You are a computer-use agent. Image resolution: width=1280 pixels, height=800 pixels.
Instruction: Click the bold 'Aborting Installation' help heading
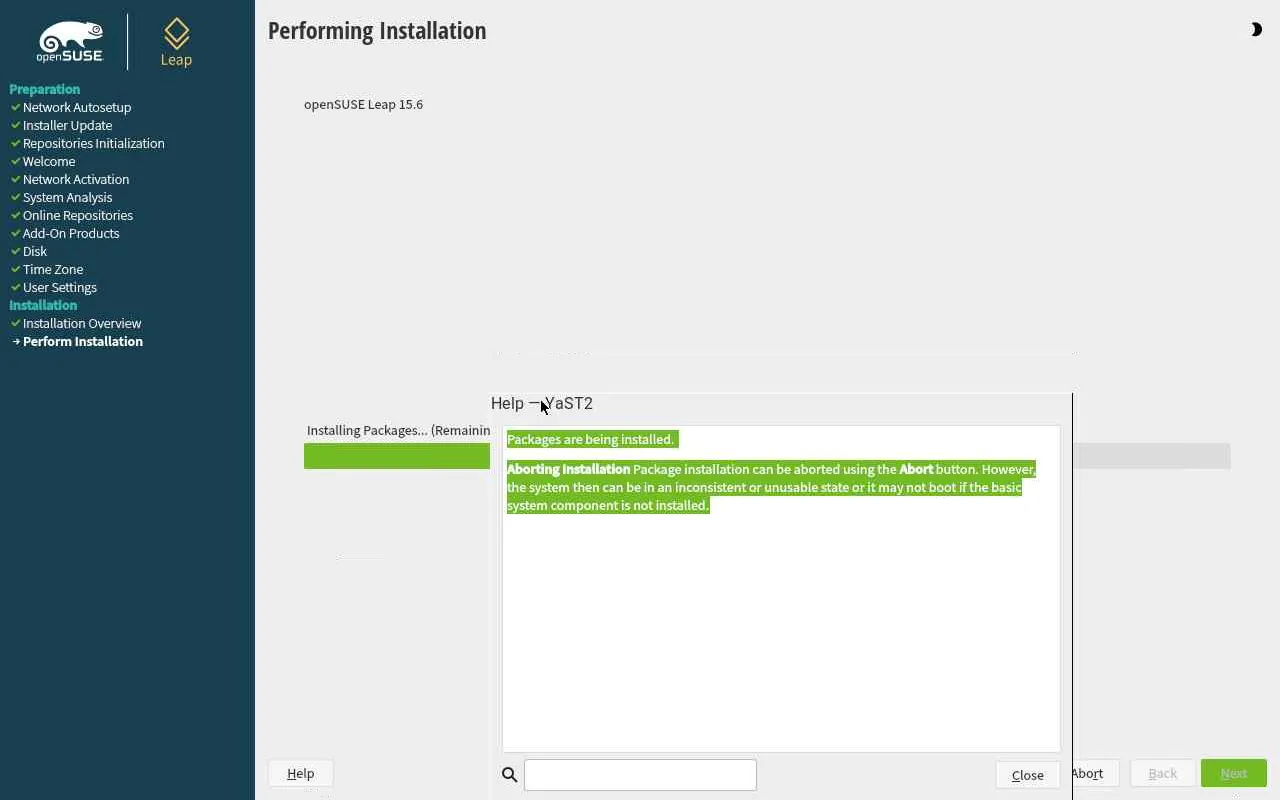[x=568, y=469]
